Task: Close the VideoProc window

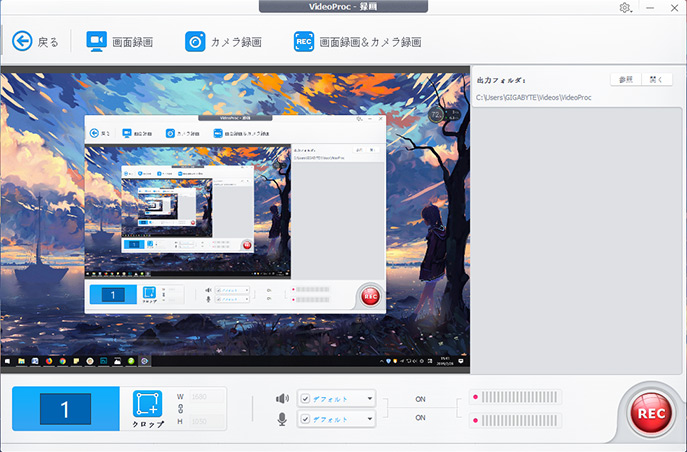Action: tap(674, 8)
